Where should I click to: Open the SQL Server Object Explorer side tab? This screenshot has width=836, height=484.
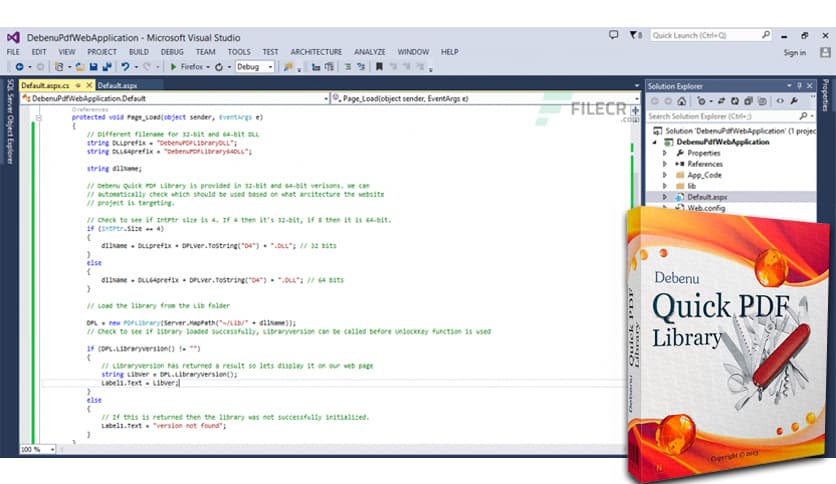(10, 122)
